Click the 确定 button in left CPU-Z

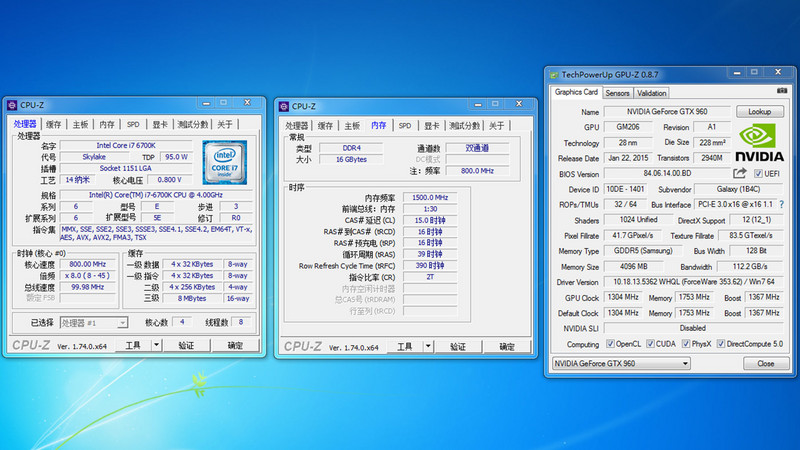click(x=235, y=345)
